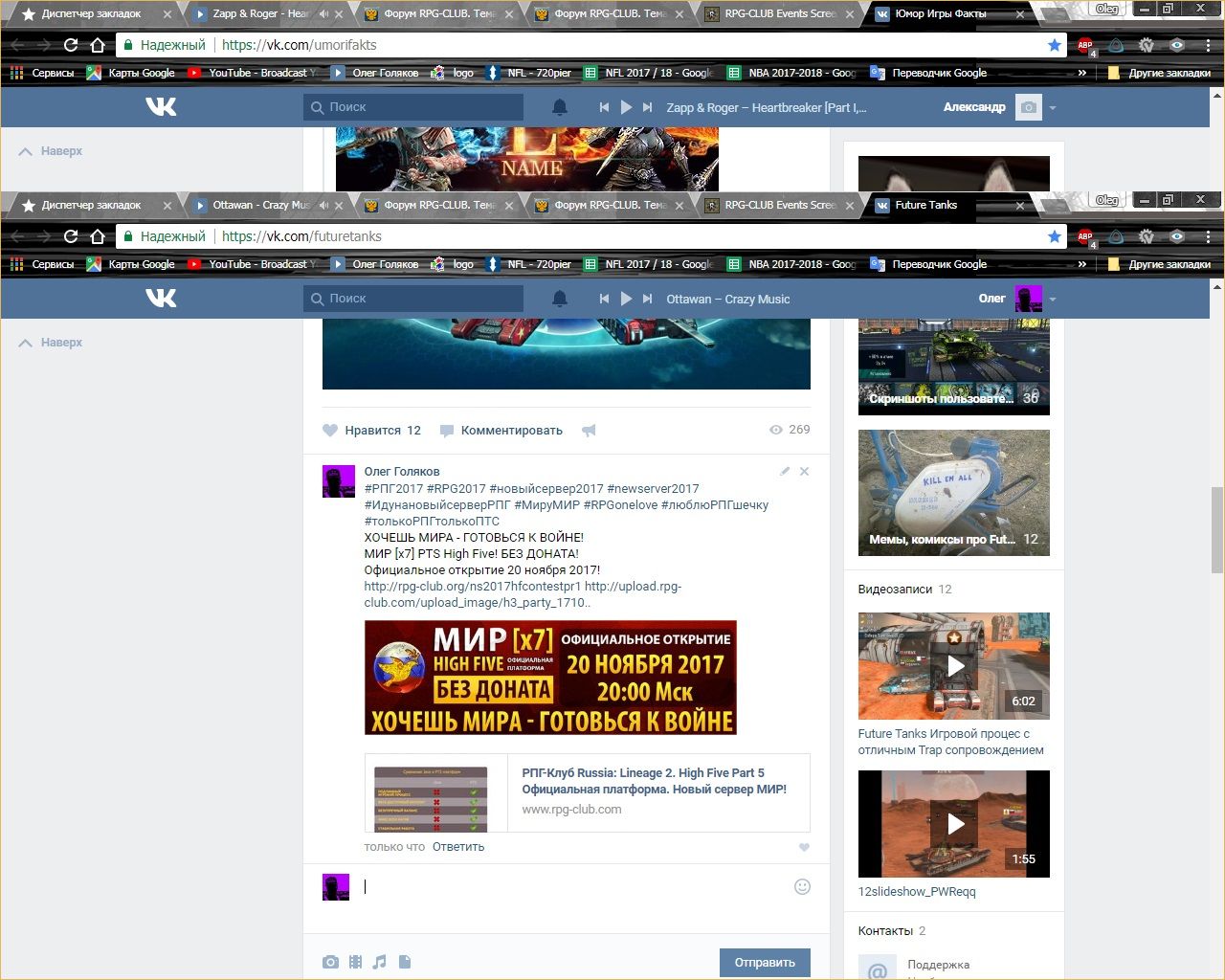Open the МИР [x7] High Five banner image
Image resolution: width=1225 pixels, height=980 pixels.
(x=550, y=678)
